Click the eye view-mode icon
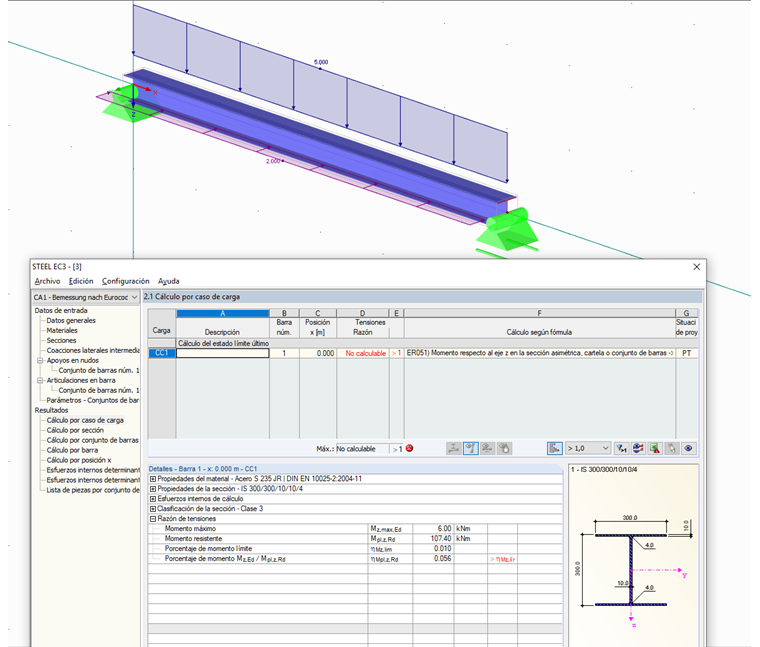760x647 pixels. [x=688, y=448]
